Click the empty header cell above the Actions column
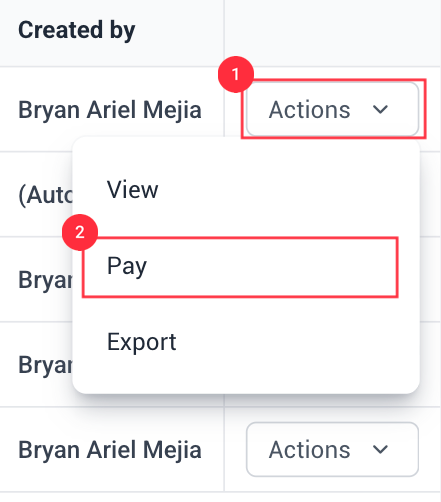Screen dimensions: 441x502 tap(332, 33)
